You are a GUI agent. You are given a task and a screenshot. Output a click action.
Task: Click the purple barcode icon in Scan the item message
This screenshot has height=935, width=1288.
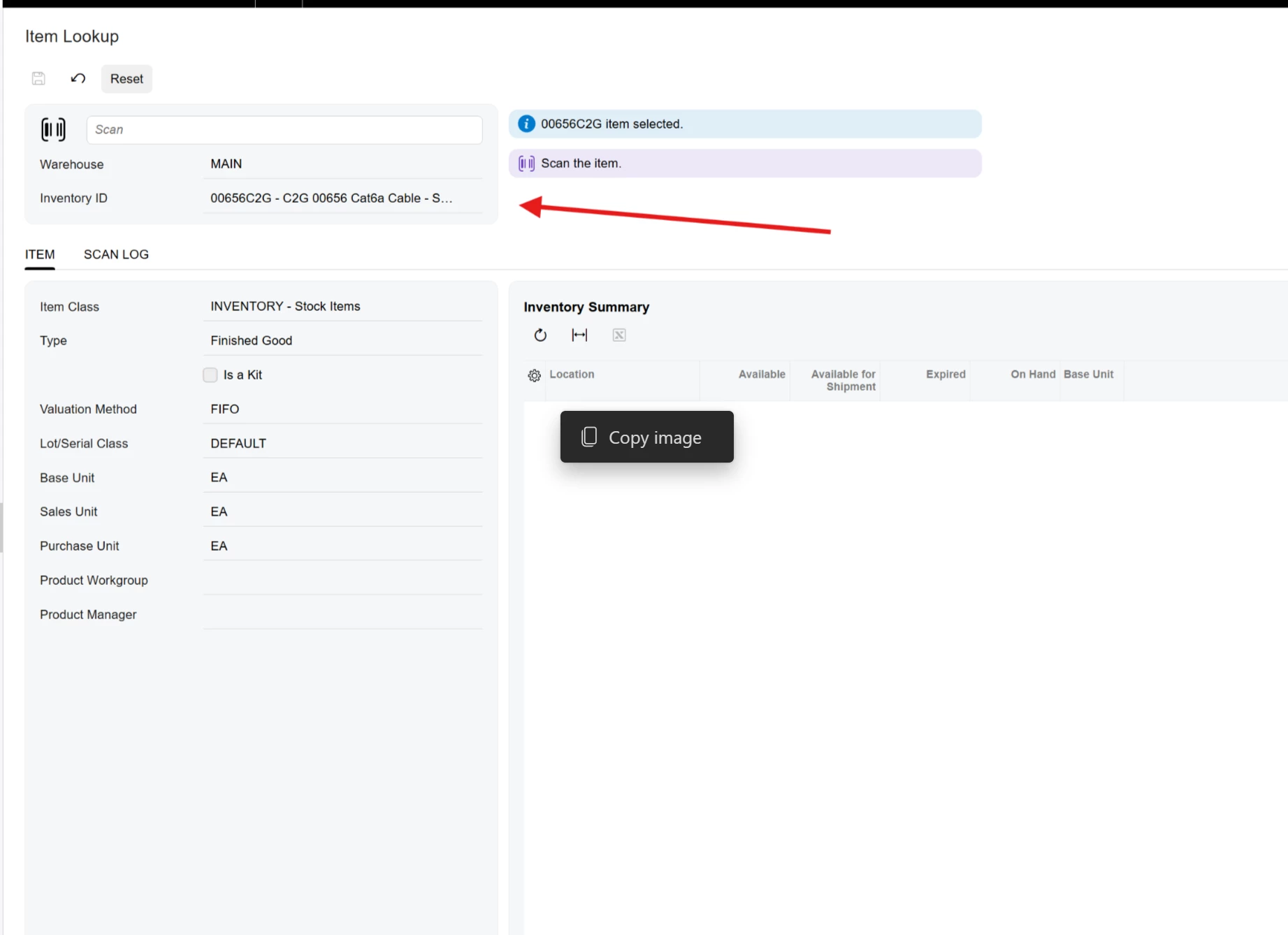click(526, 164)
